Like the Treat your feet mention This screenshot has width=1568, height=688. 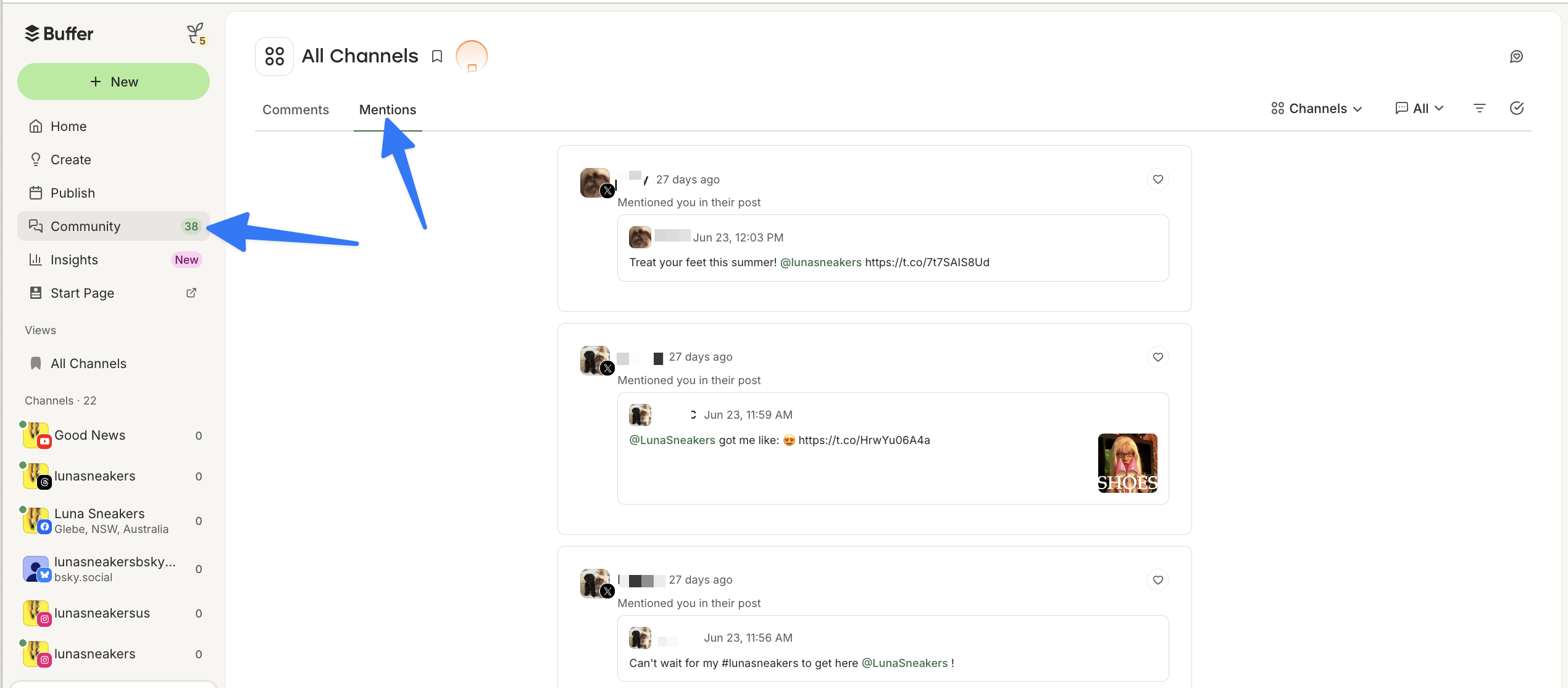(1158, 179)
